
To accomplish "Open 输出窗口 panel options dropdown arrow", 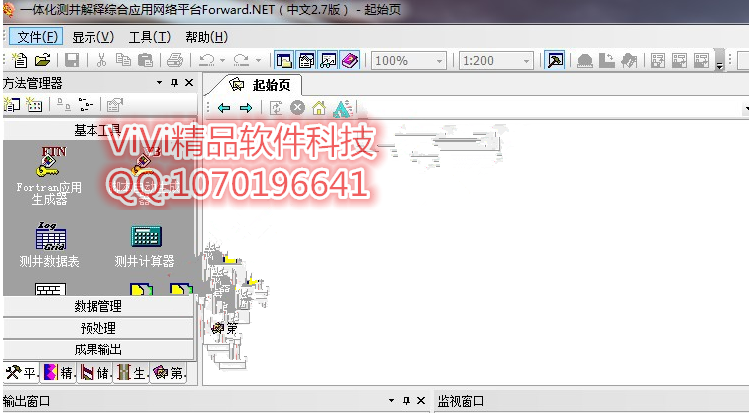I will [x=391, y=401].
